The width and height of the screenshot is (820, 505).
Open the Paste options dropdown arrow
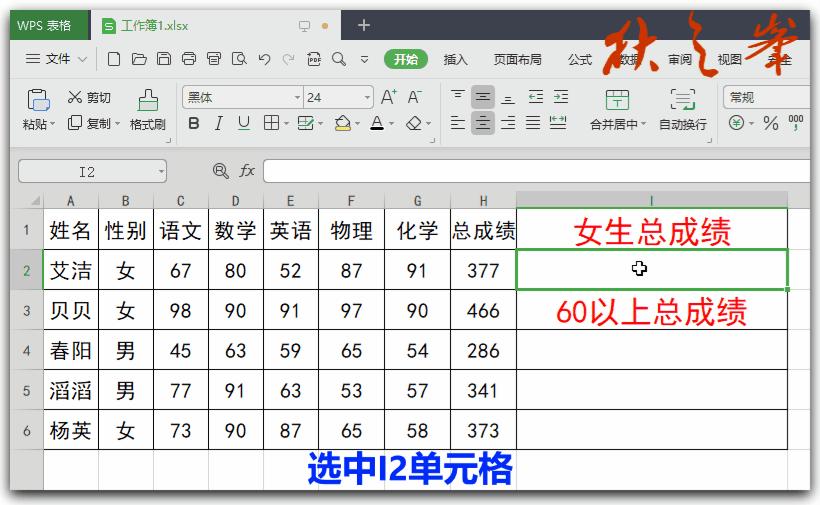(52, 124)
